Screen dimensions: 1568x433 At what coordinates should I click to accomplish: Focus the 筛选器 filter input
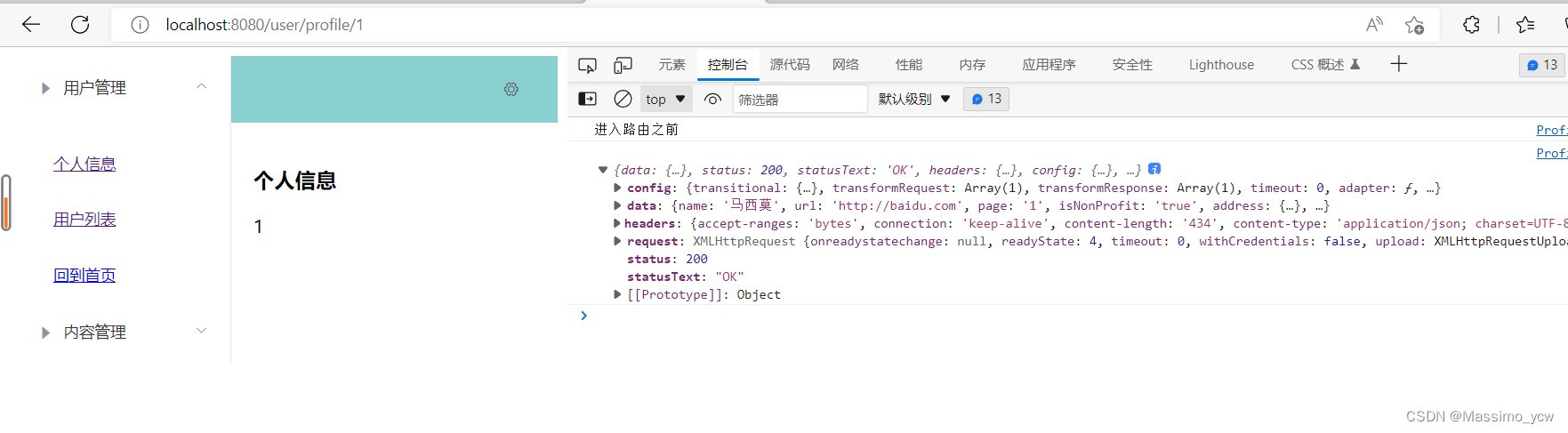800,99
